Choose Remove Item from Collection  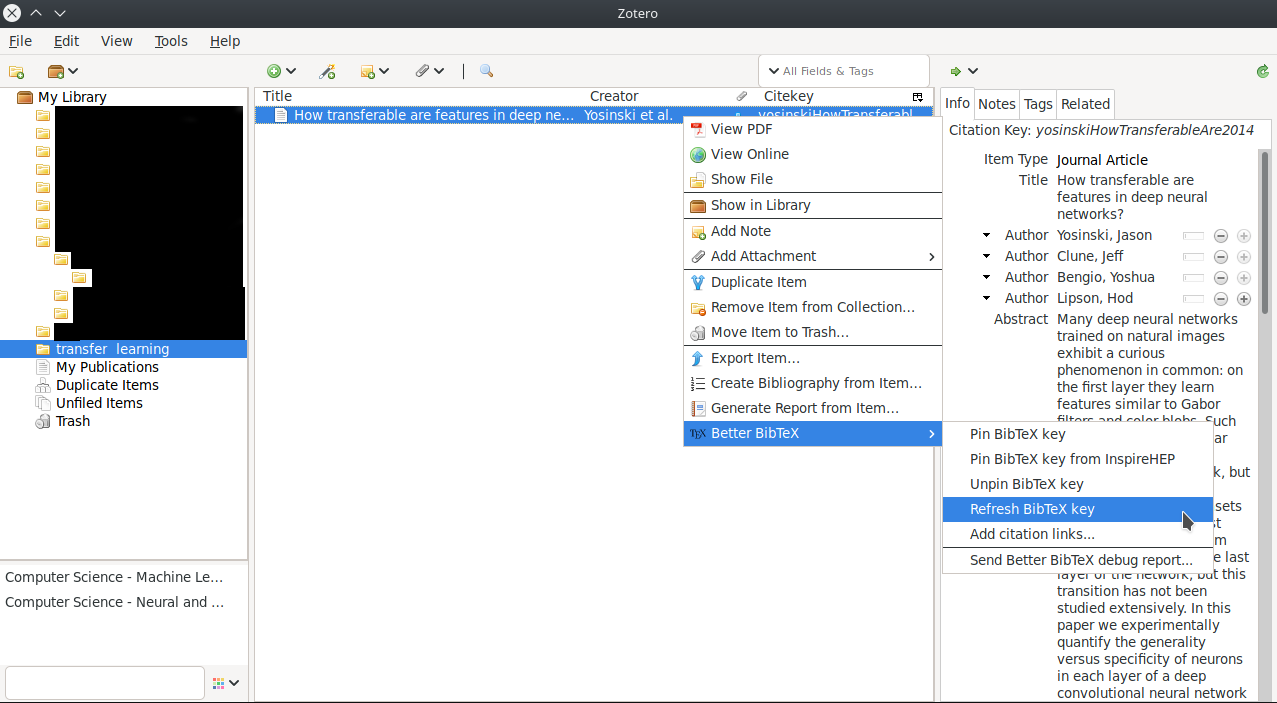(813, 307)
